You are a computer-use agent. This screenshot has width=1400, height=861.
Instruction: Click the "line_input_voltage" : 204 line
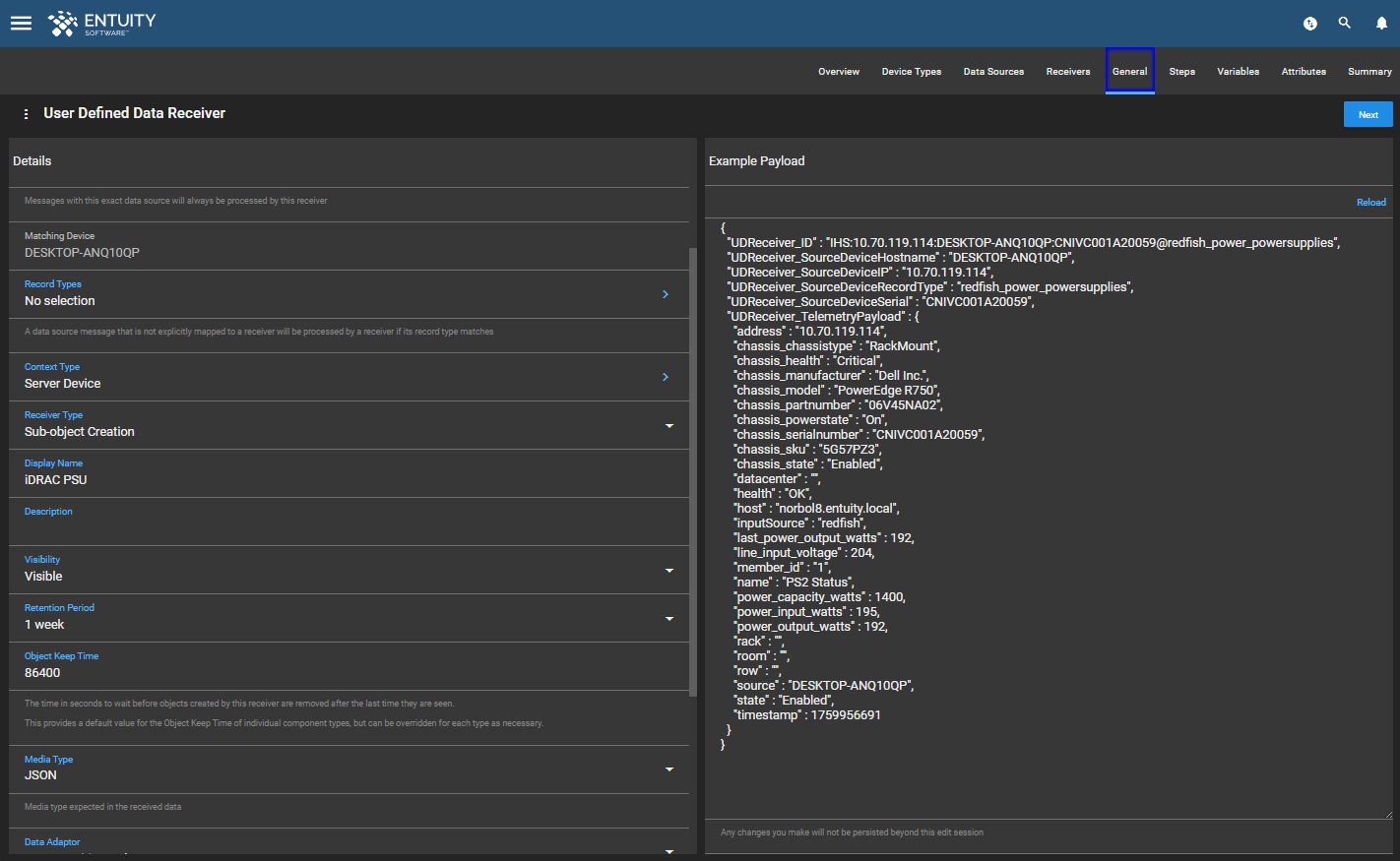click(804, 553)
